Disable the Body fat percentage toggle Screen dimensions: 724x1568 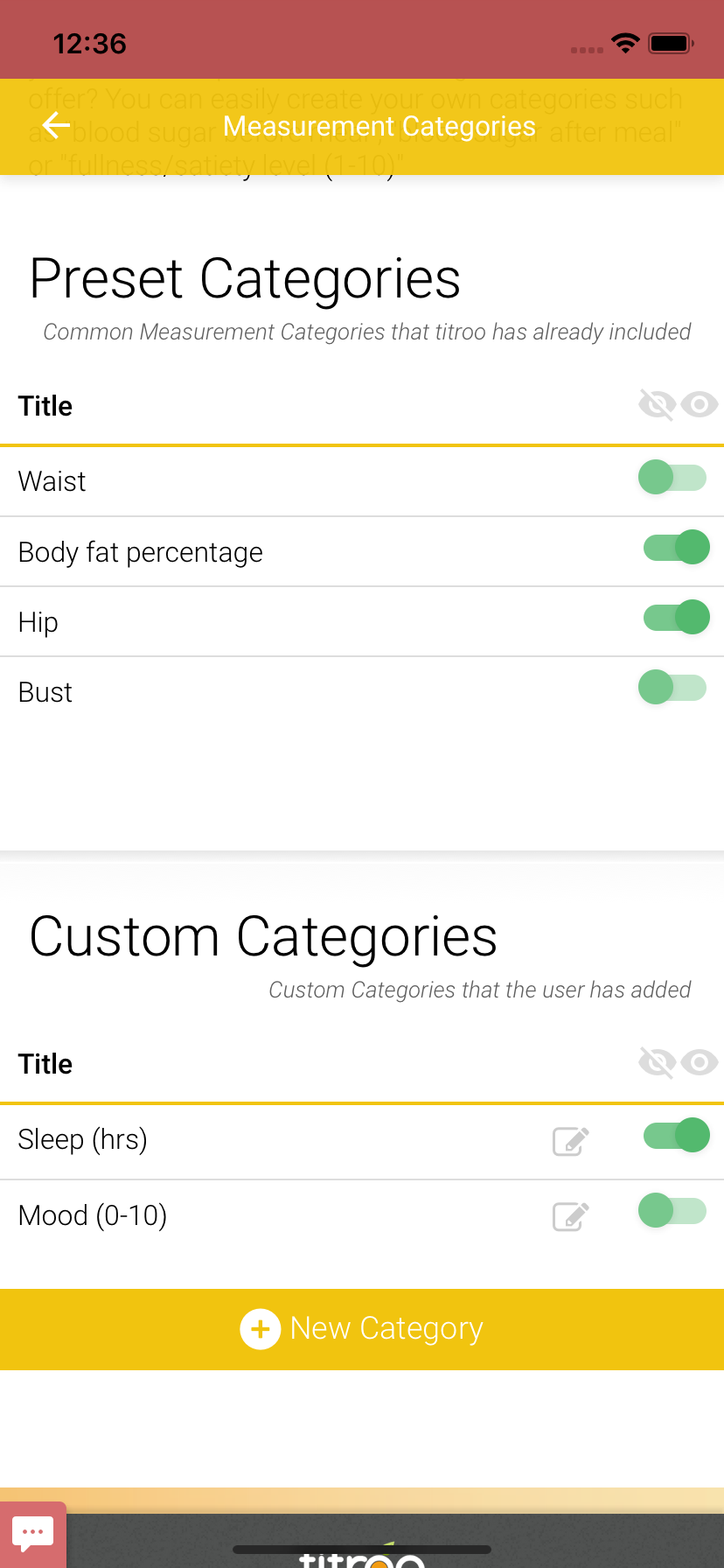point(677,548)
